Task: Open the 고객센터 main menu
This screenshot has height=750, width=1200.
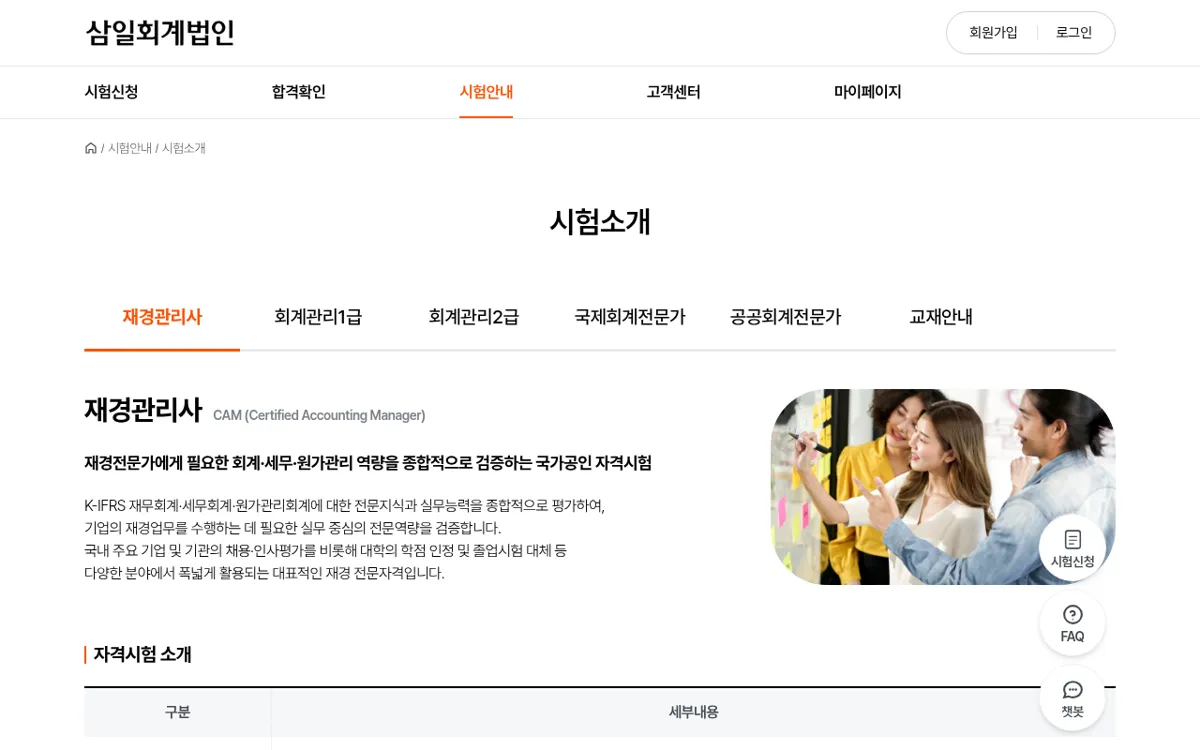Action: pyautogui.click(x=673, y=92)
